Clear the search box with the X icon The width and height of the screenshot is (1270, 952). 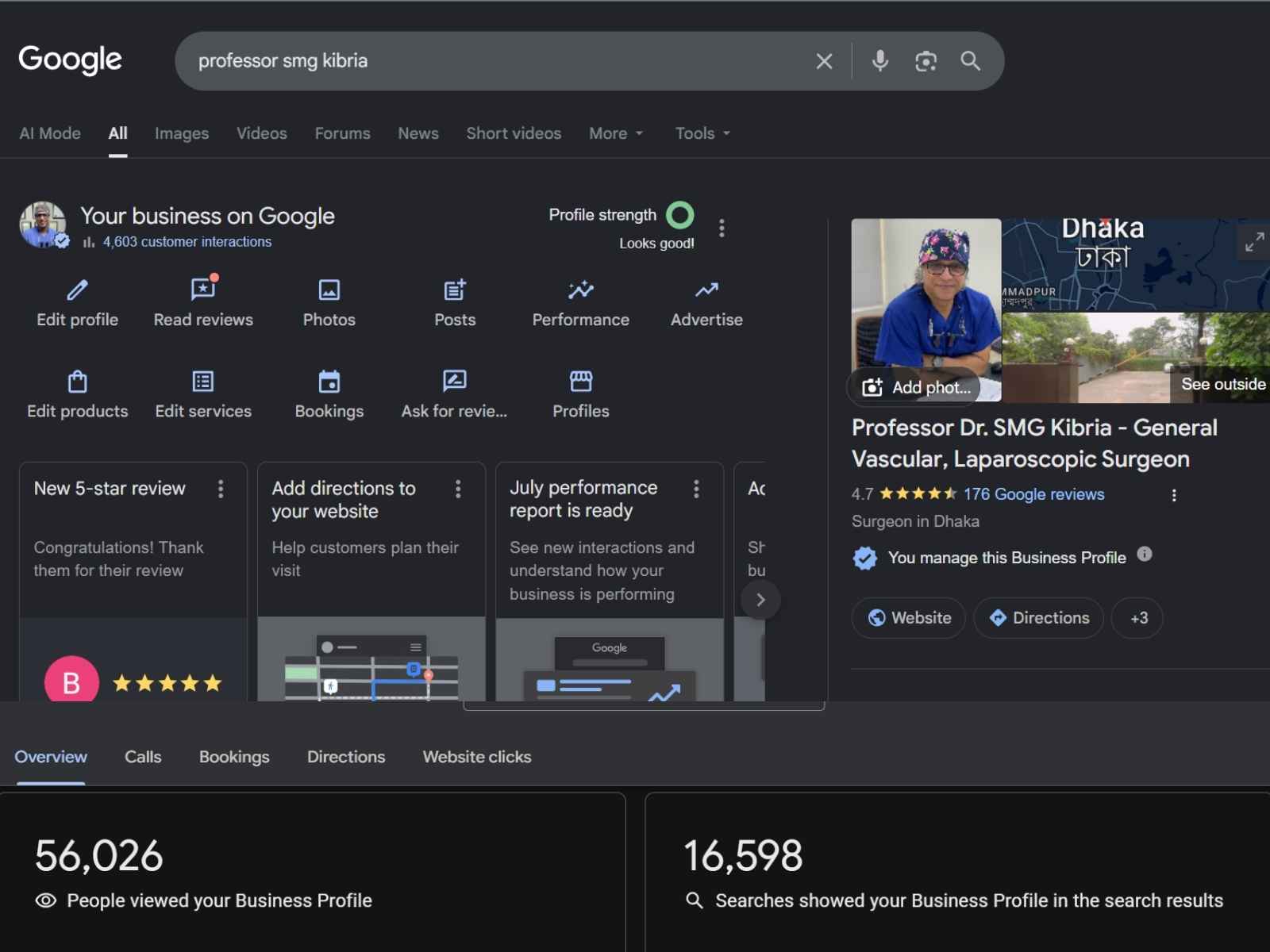pos(824,61)
